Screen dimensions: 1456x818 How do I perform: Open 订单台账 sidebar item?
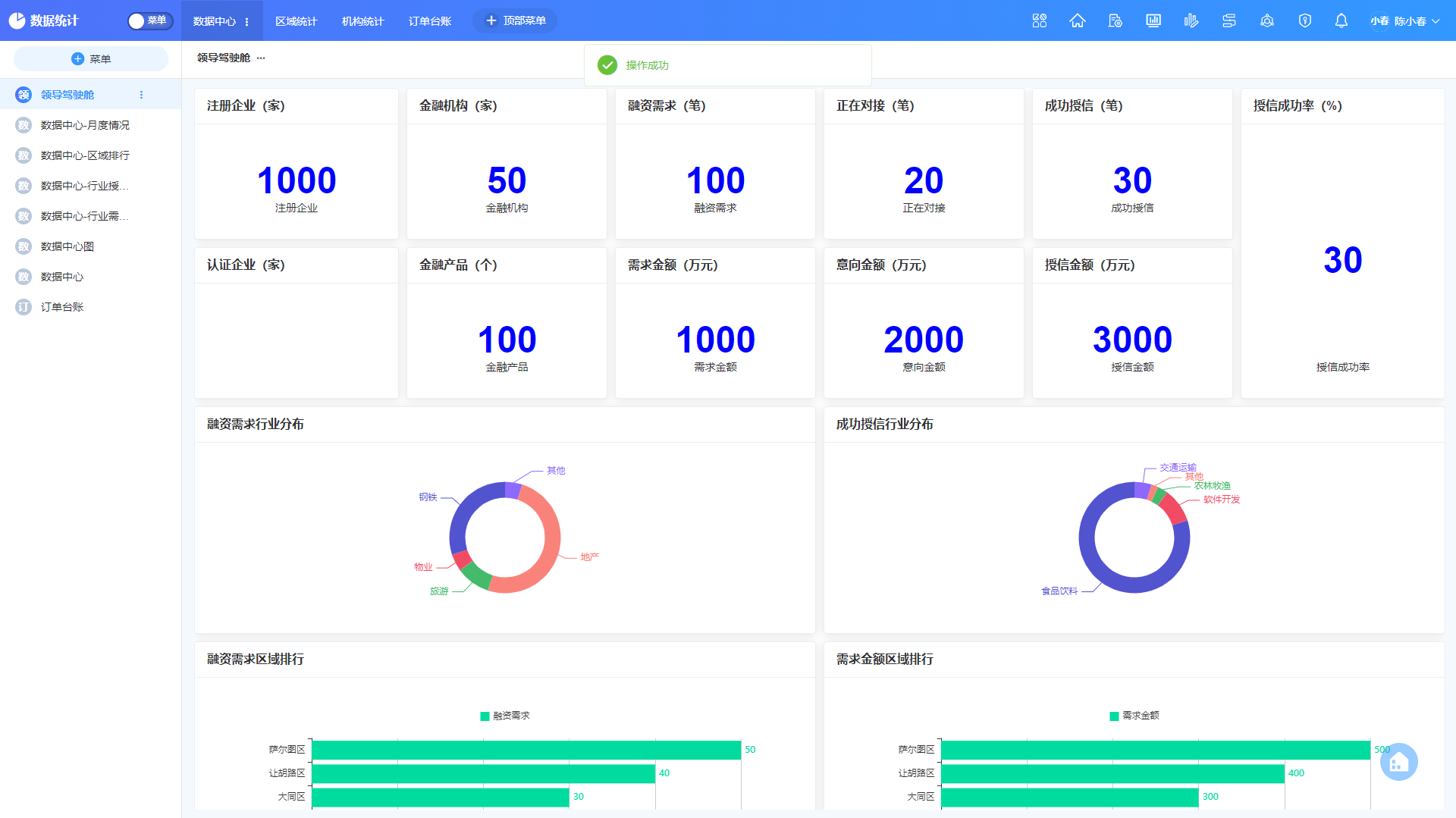click(90, 307)
